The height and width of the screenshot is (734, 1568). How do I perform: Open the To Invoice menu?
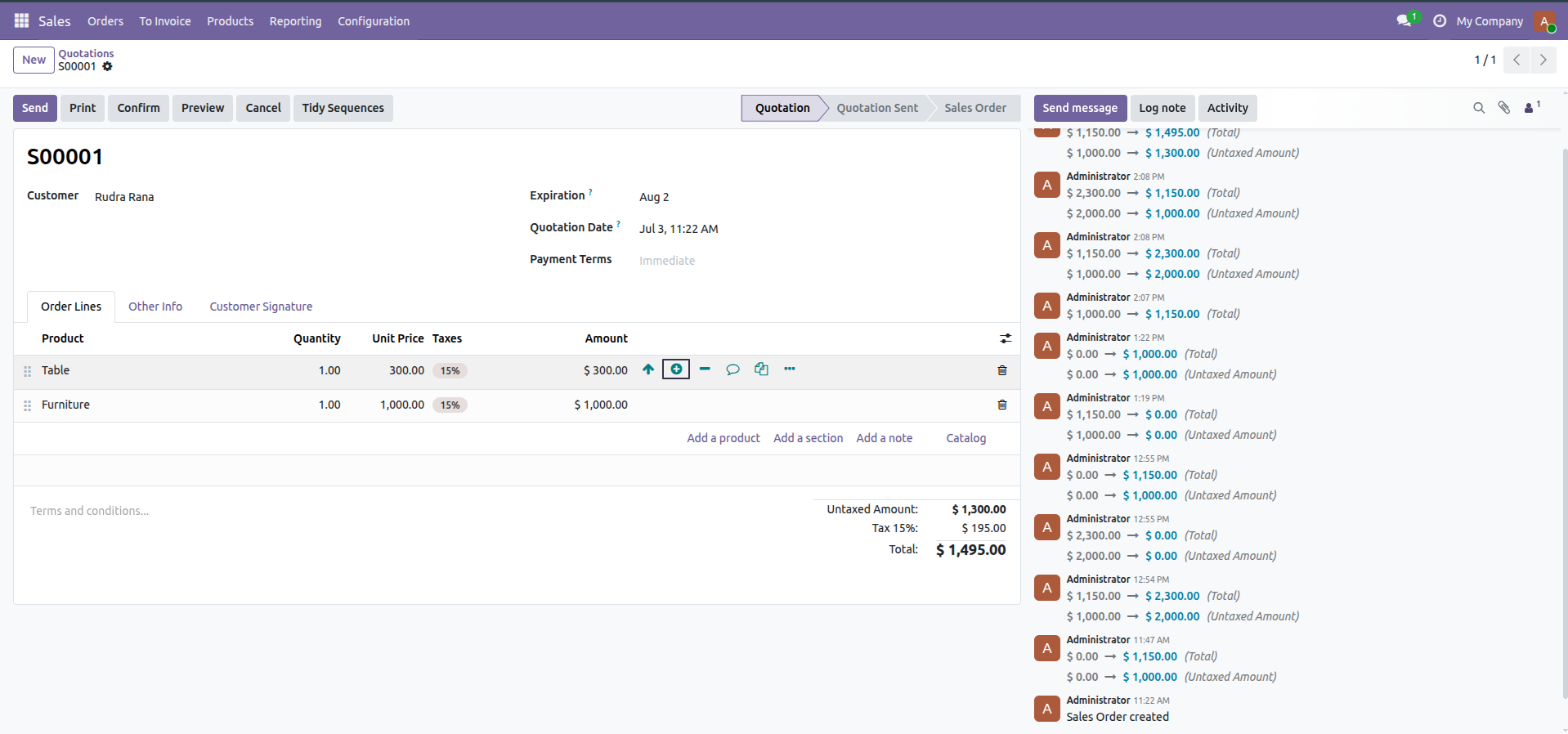pos(165,21)
